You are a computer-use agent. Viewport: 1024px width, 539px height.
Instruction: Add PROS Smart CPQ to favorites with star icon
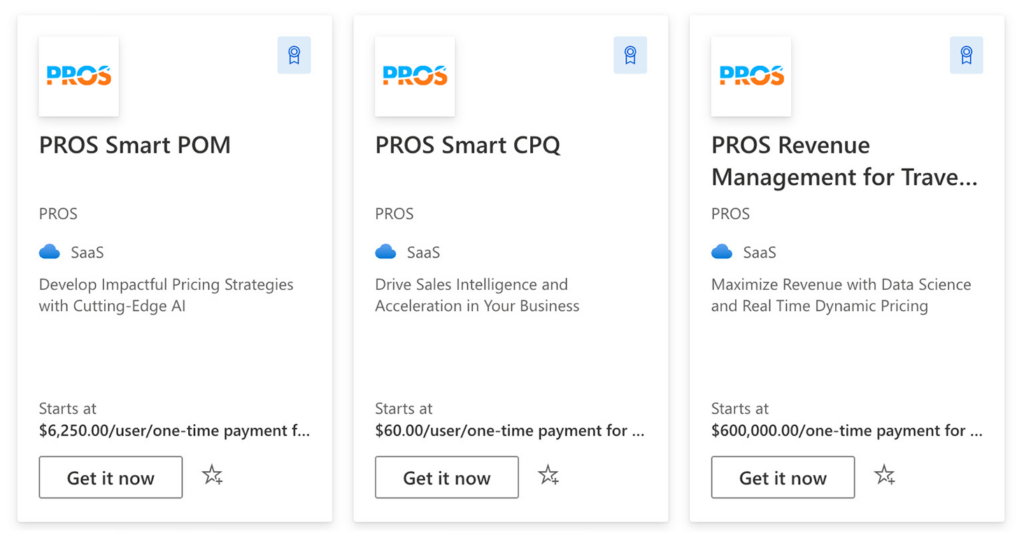pyautogui.click(x=549, y=475)
